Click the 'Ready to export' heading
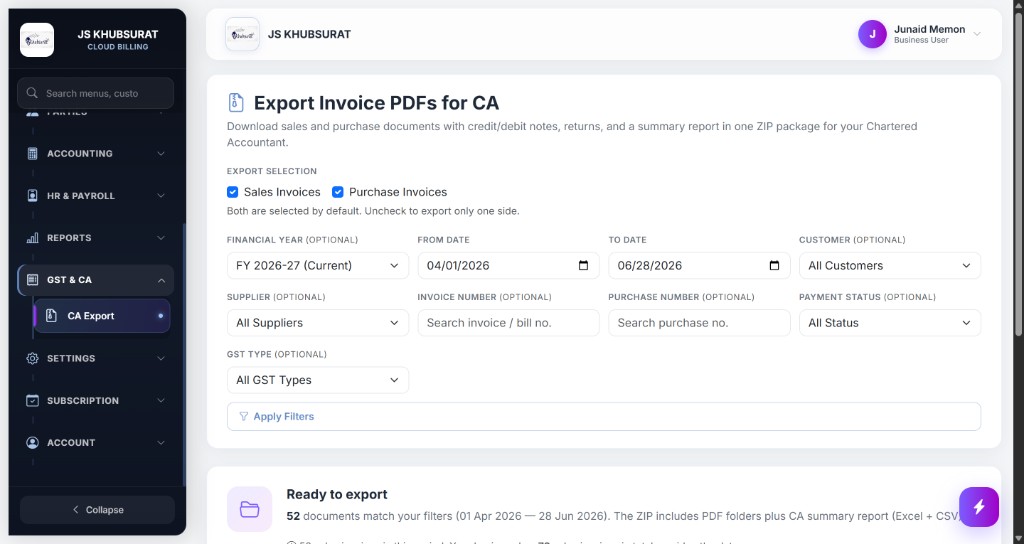Viewport: 1024px width, 544px height. 337,494
